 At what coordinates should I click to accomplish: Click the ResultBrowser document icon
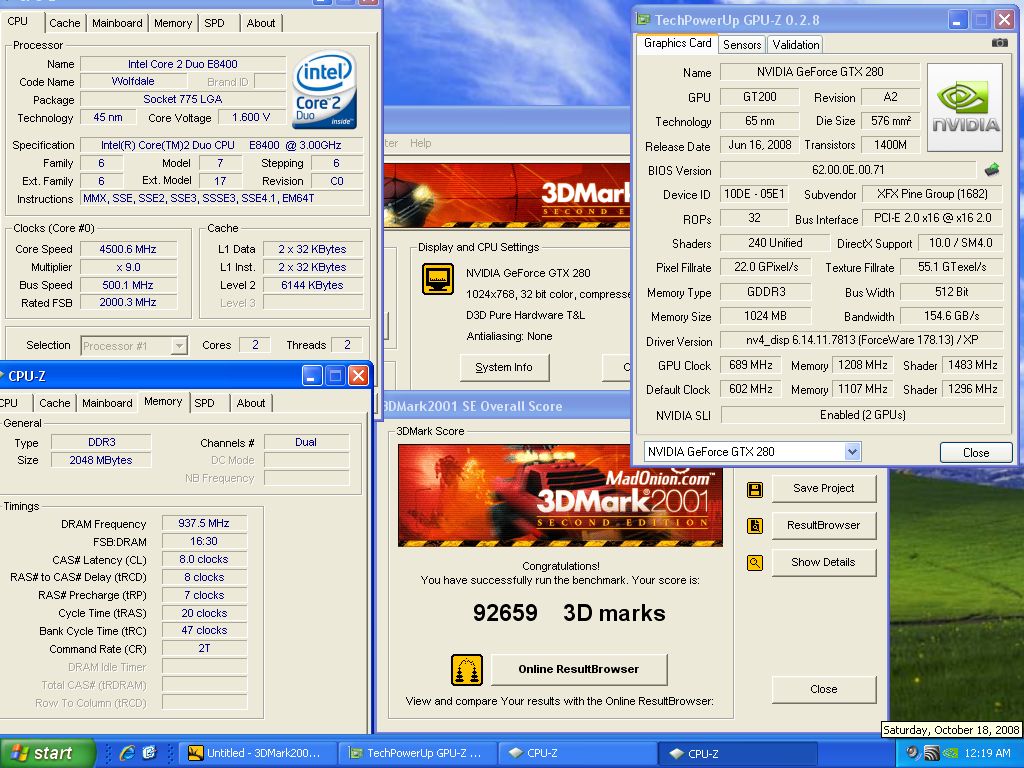click(x=755, y=526)
